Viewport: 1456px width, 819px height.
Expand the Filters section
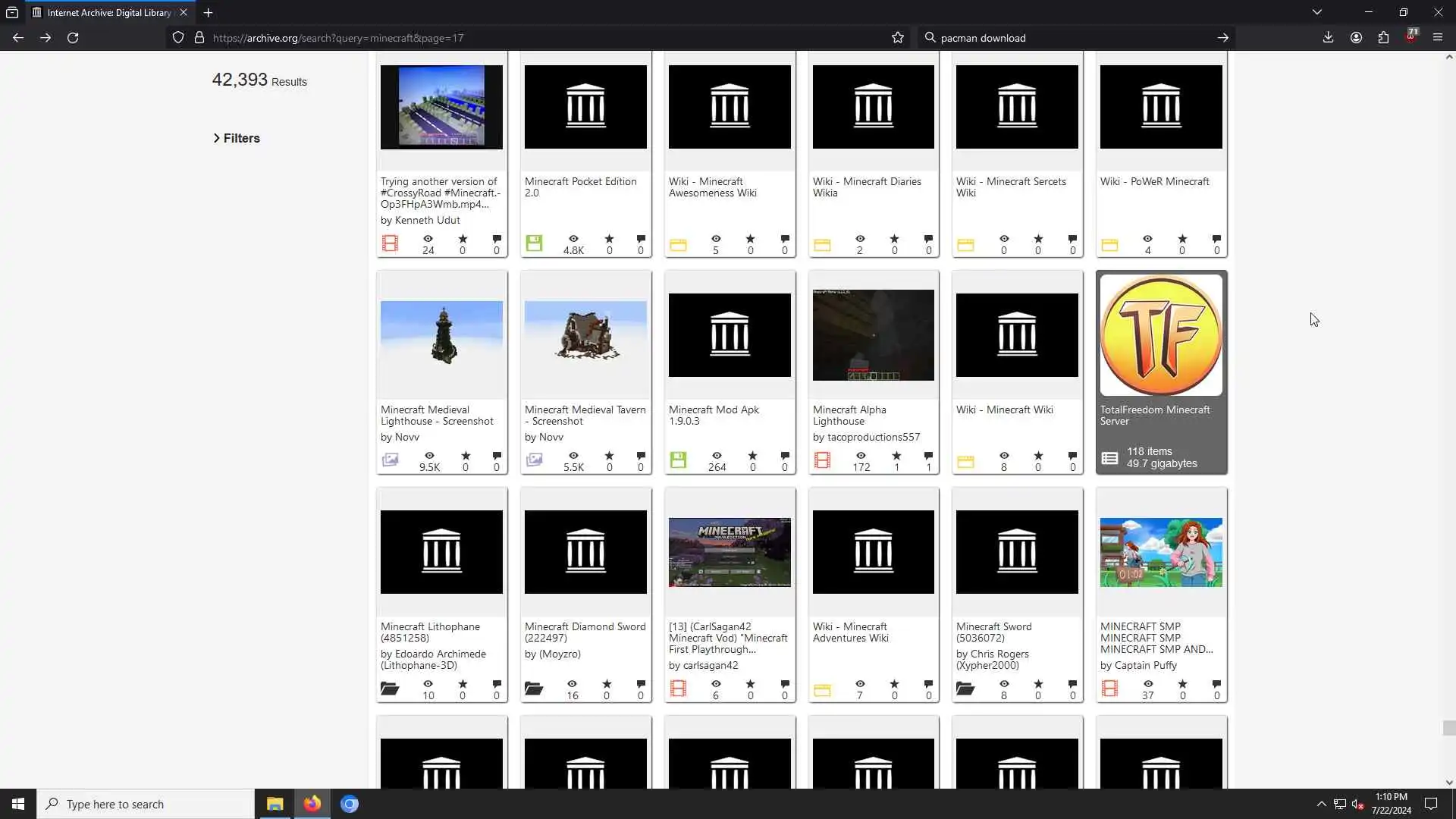pyautogui.click(x=237, y=138)
